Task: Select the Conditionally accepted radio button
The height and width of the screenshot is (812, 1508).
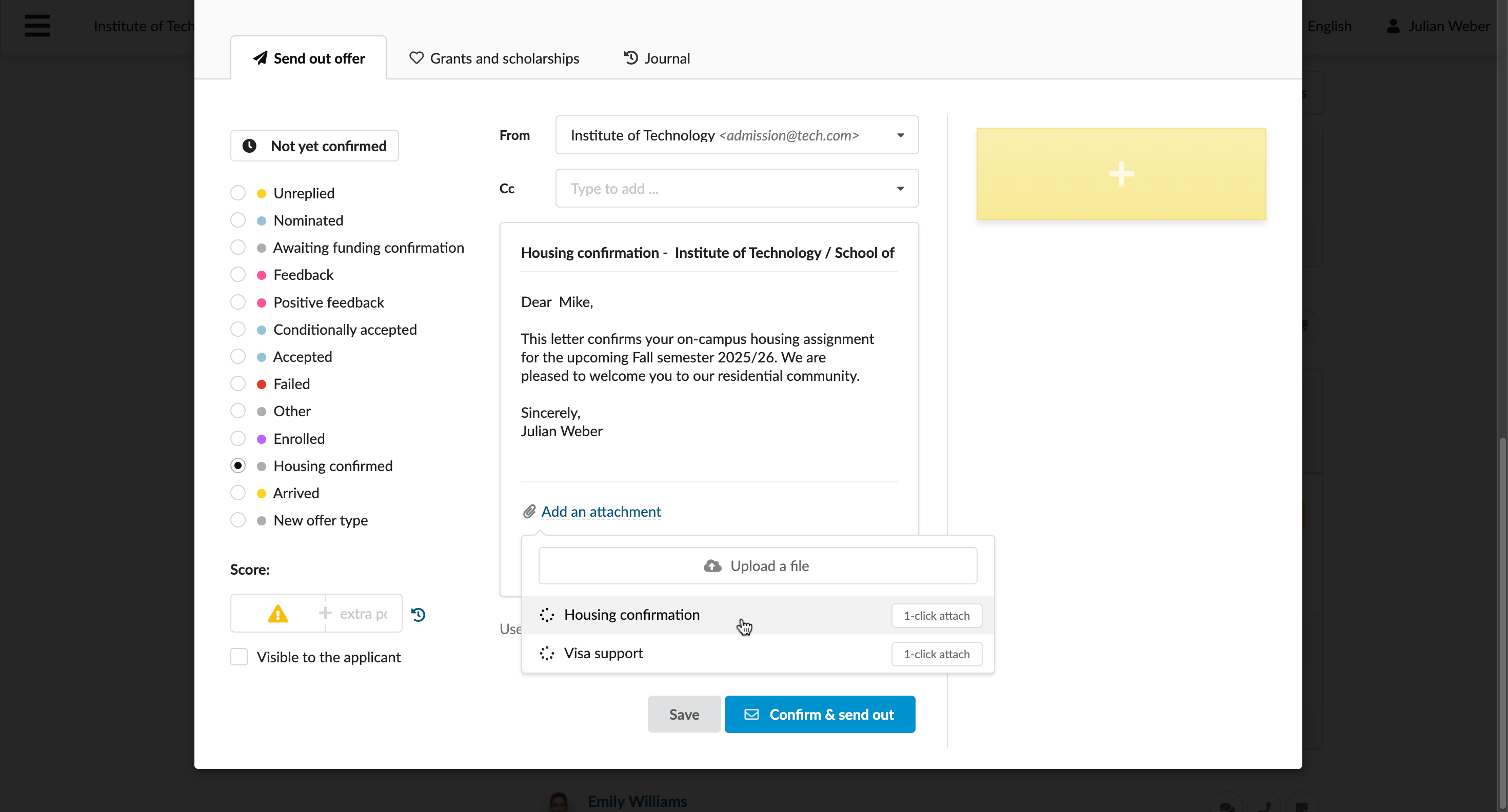Action: (x=237, y=330)
